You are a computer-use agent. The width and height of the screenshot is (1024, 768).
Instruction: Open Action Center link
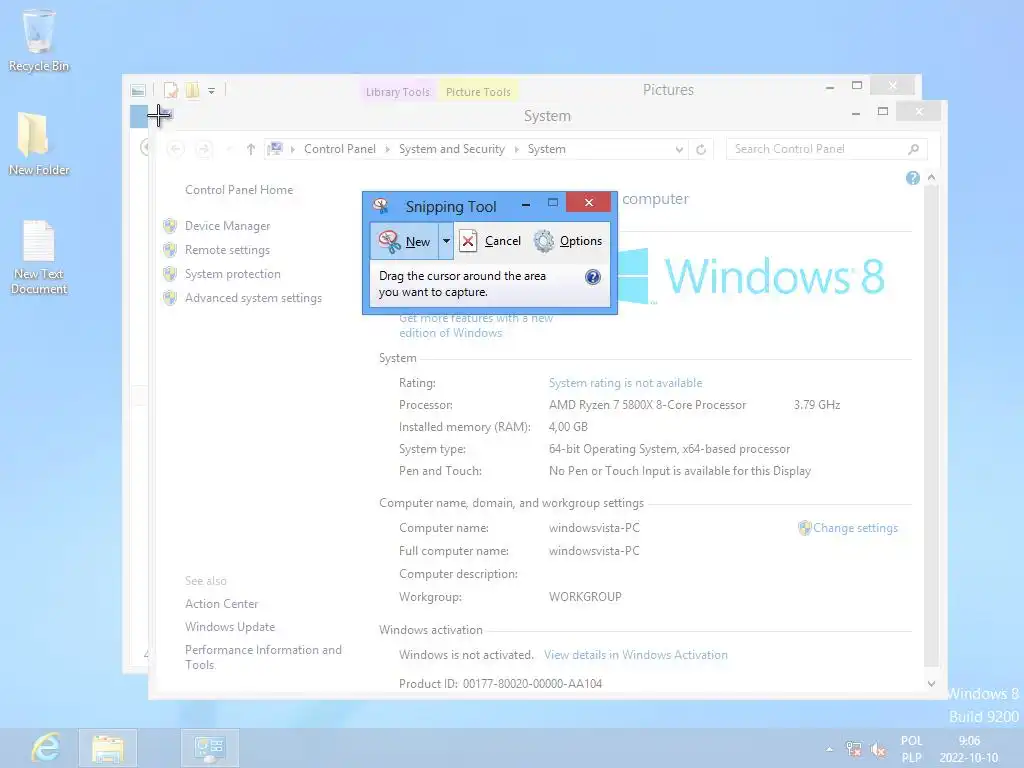[221, 604]
